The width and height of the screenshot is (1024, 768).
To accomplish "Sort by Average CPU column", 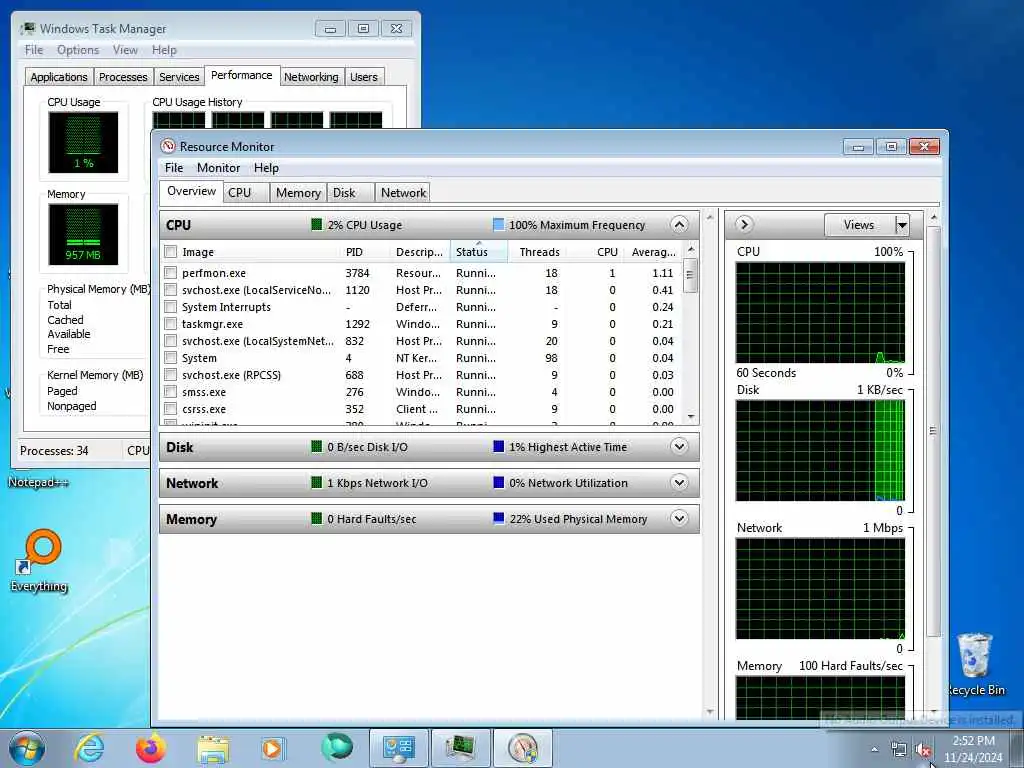I will tap(653, 252).
